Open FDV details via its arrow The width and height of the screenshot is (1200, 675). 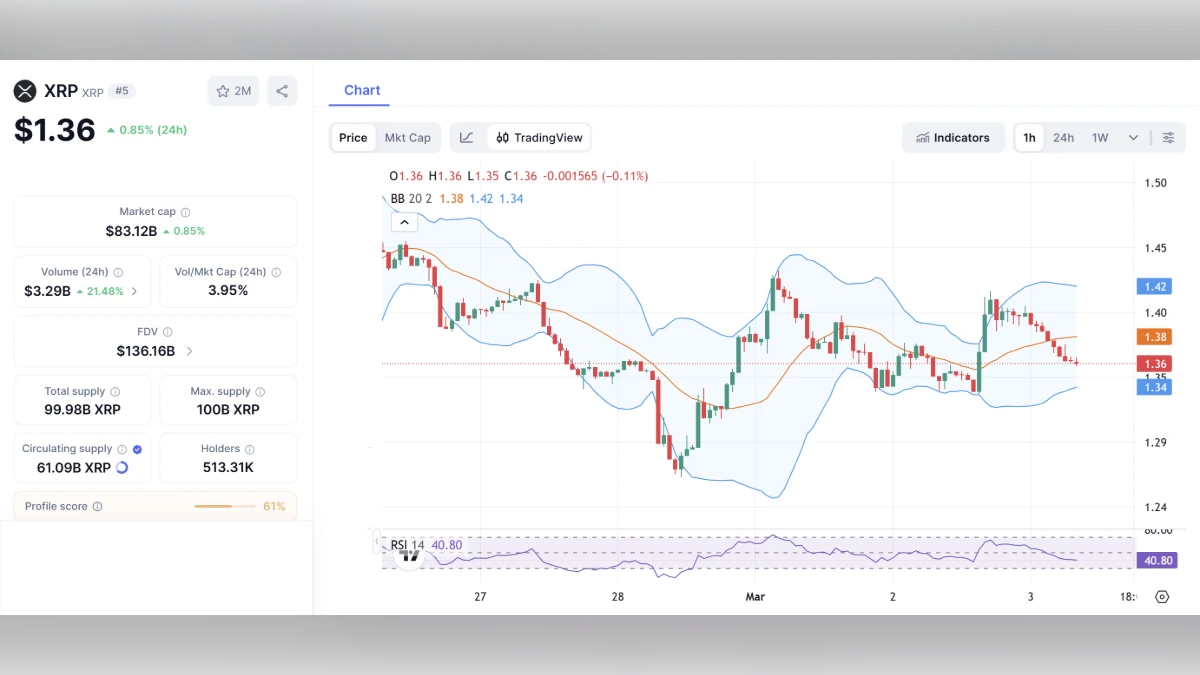tap(190, 351)
